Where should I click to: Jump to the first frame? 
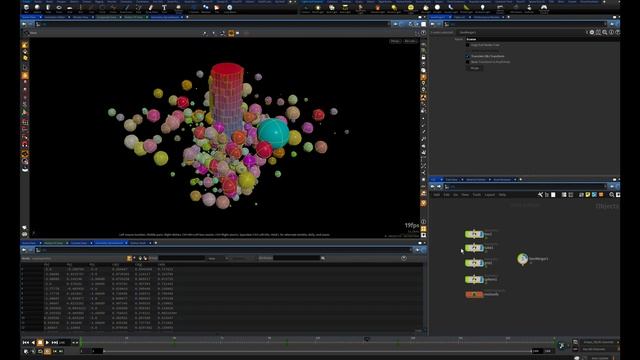tap(26, 342)
